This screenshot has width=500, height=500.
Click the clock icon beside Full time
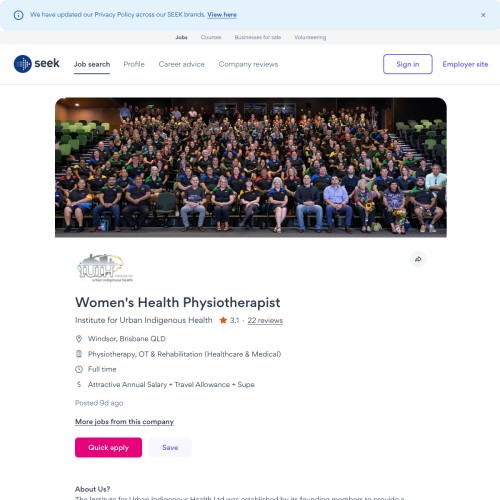[x=79, y=369]
